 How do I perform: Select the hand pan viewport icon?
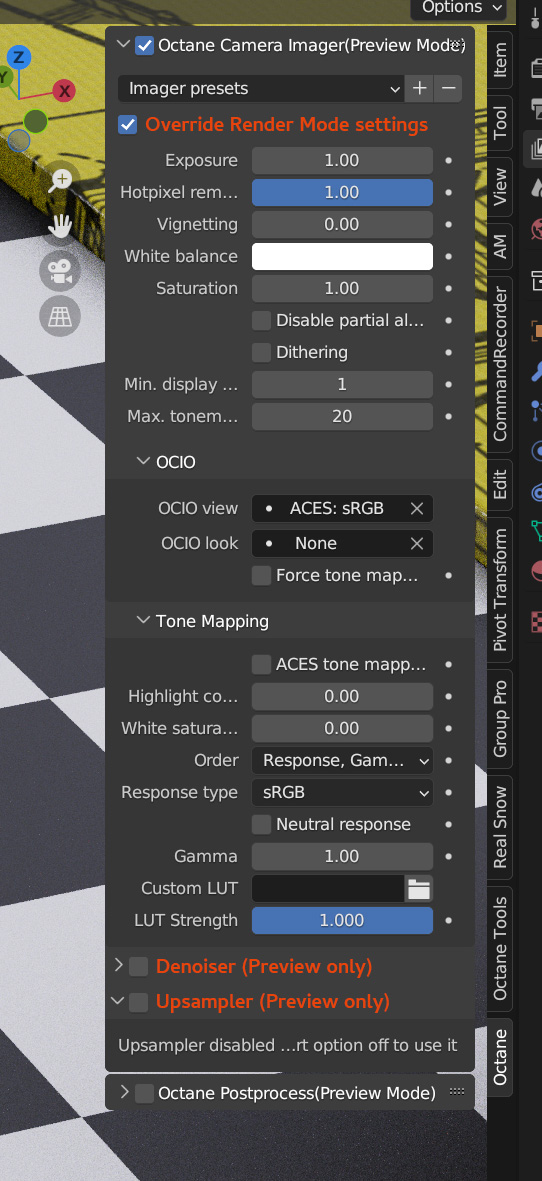click(x=60, y=226)
